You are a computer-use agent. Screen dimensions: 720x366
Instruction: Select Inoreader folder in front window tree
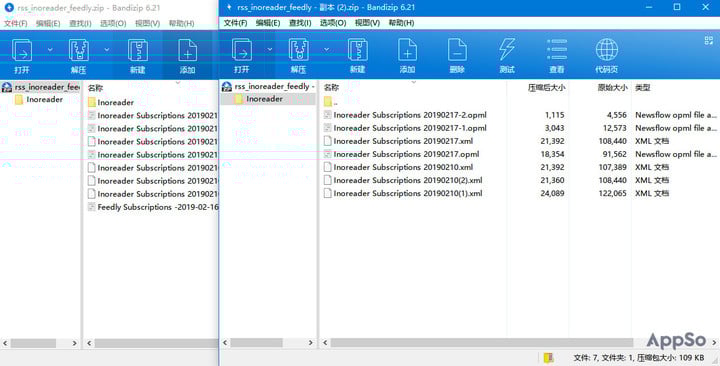point(264,99)
